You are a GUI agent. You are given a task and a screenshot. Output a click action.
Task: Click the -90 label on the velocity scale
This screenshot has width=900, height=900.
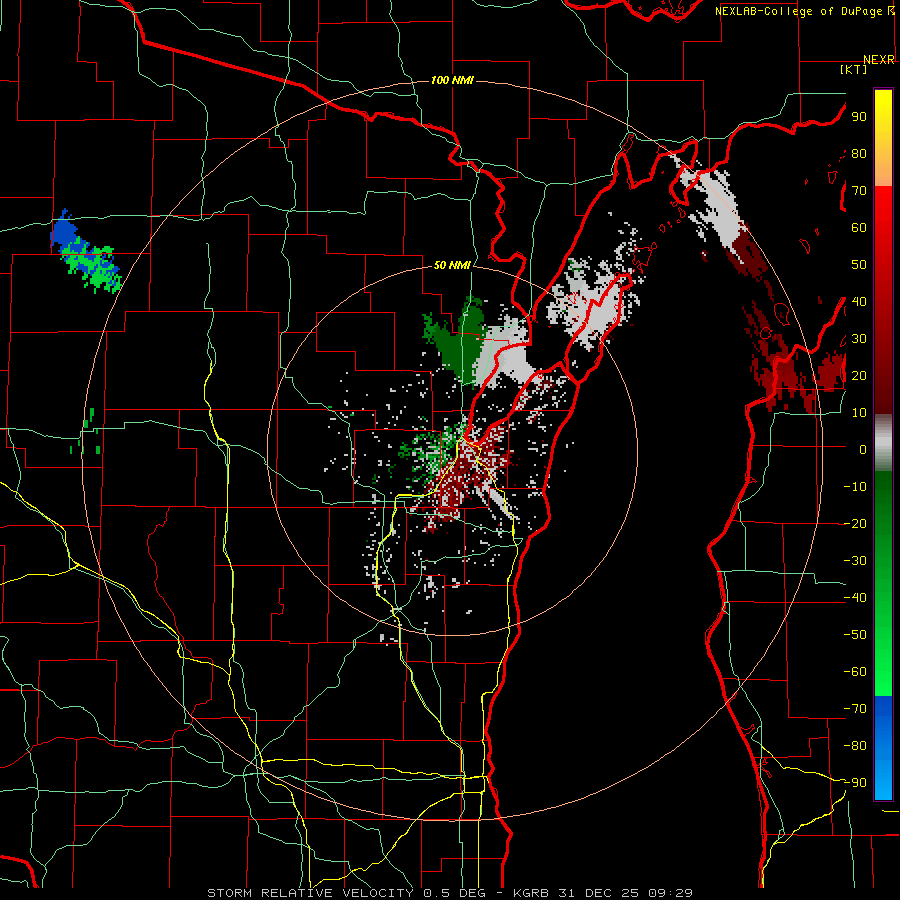point(855,783)
